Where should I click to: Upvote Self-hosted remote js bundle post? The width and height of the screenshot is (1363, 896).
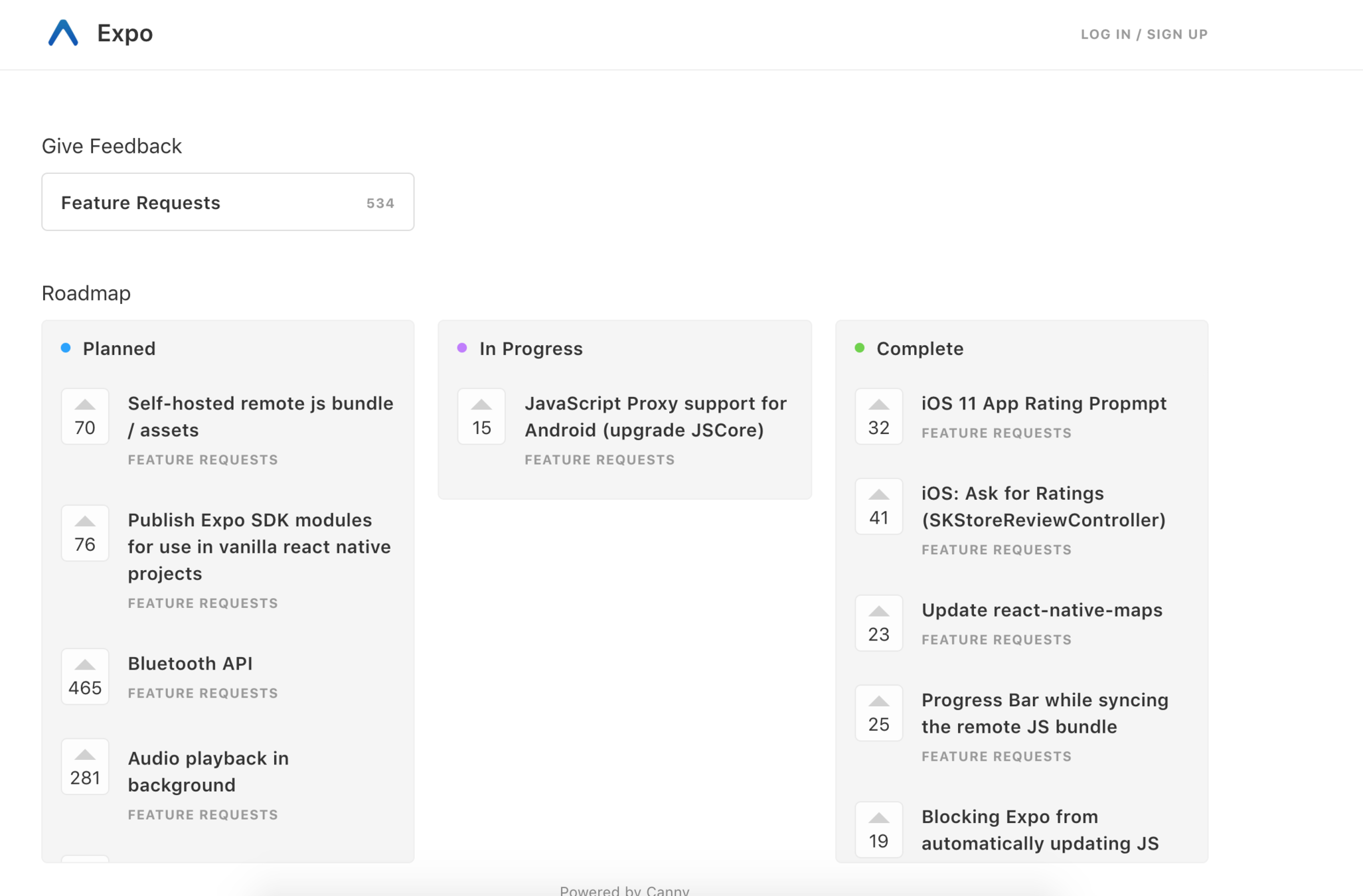[85, 416]
